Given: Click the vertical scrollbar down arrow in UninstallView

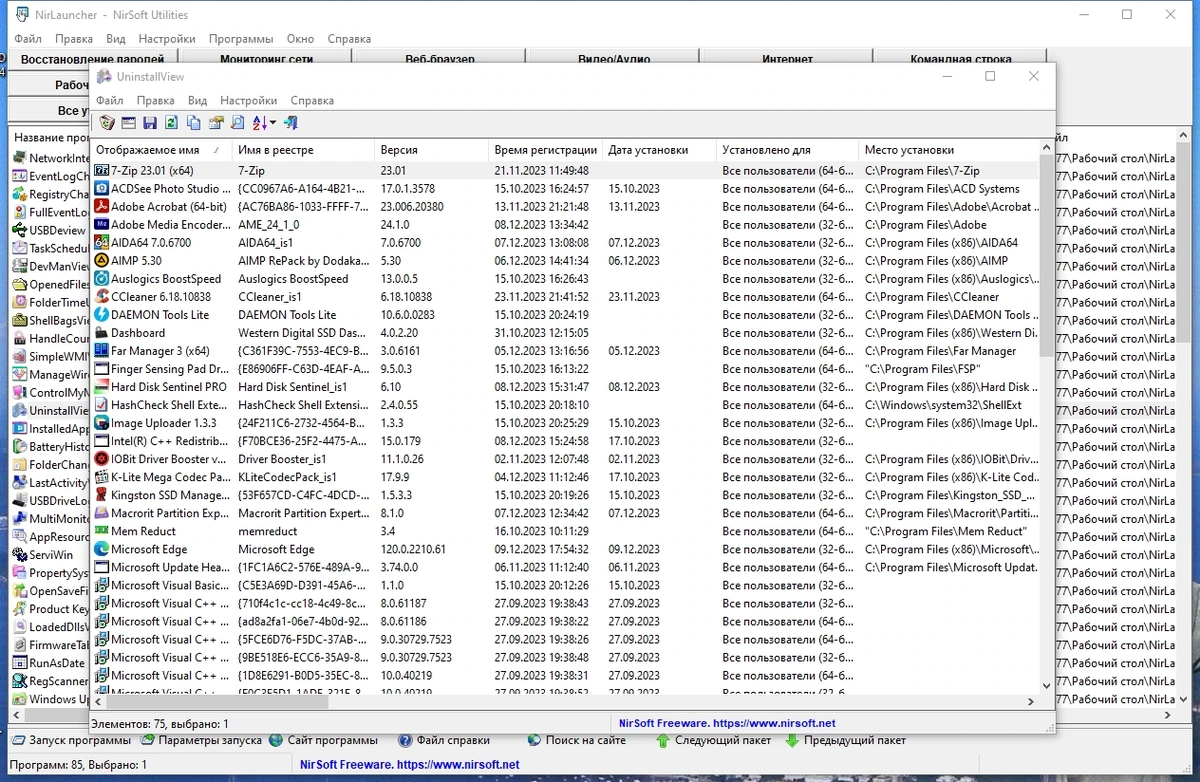Looking at the screenshot, I should tap(1047, 686).
